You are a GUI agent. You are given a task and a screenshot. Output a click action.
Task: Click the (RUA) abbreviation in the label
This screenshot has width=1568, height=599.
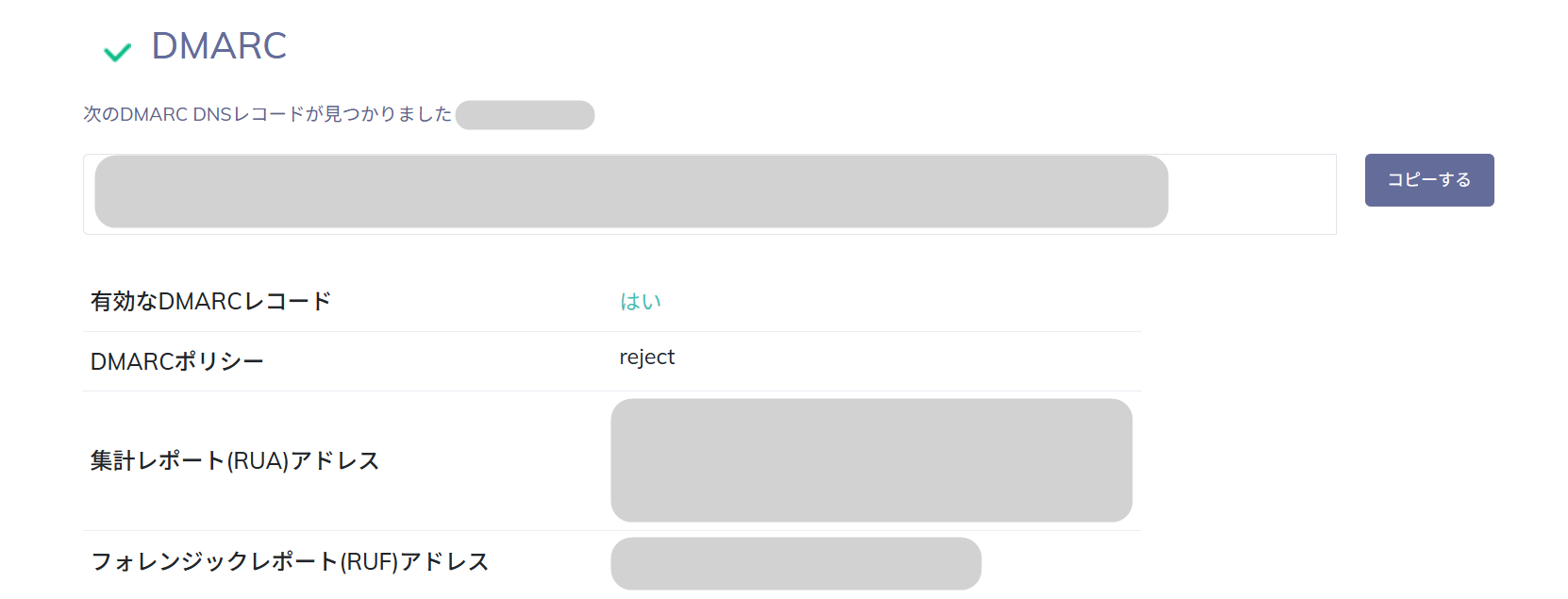pos(258,460)
